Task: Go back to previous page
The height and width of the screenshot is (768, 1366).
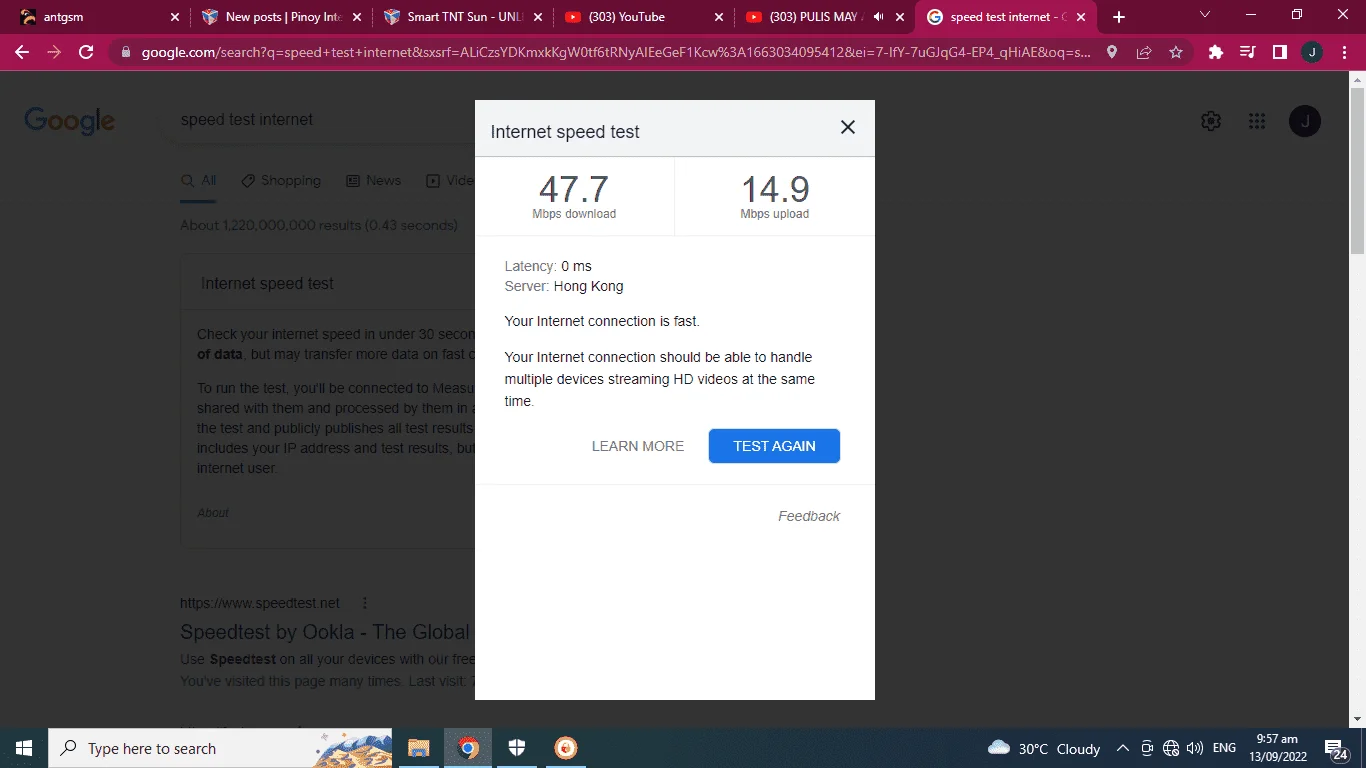Action: [22, 52]
